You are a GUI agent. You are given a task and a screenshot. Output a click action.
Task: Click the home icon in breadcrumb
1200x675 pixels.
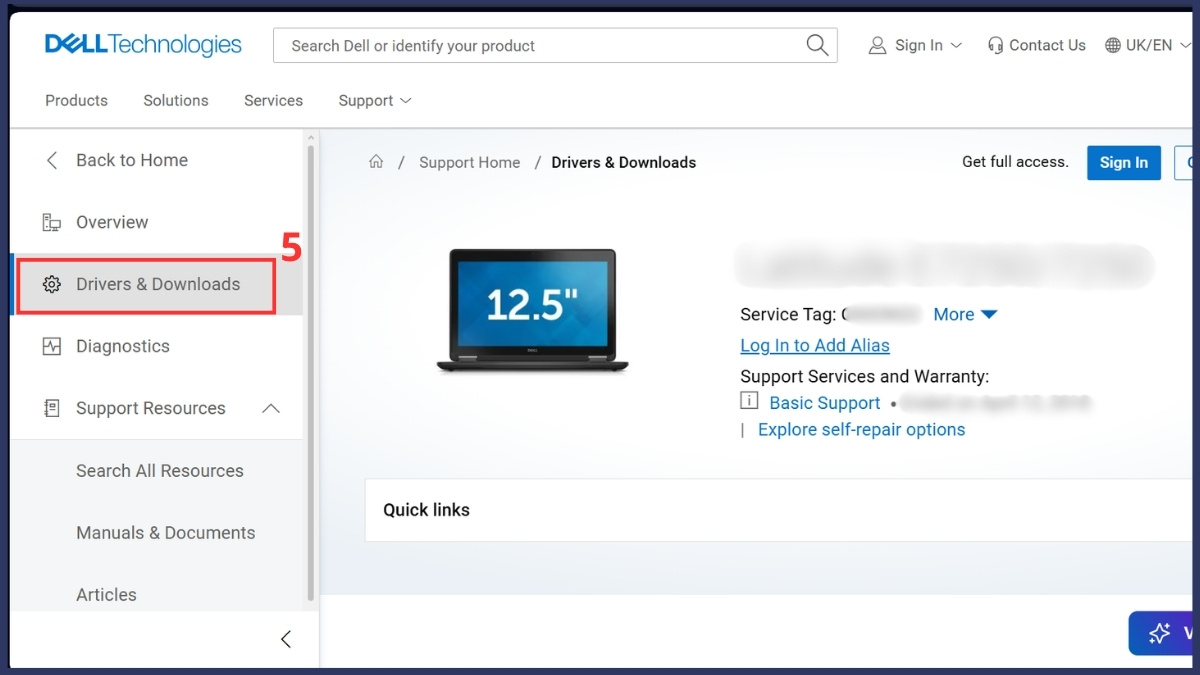pos(376,162)
